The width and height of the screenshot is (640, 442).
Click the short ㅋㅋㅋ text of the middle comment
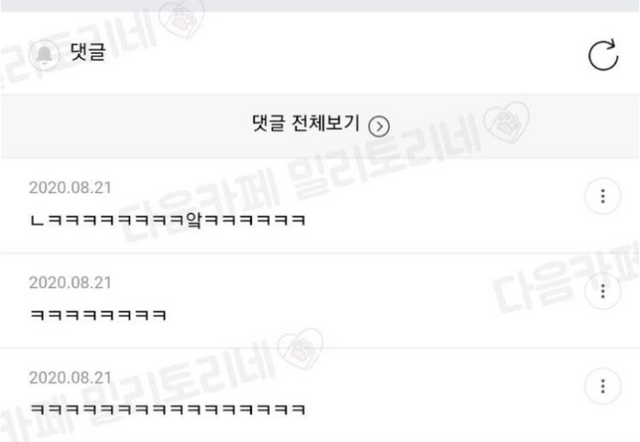tap(98, 315)
